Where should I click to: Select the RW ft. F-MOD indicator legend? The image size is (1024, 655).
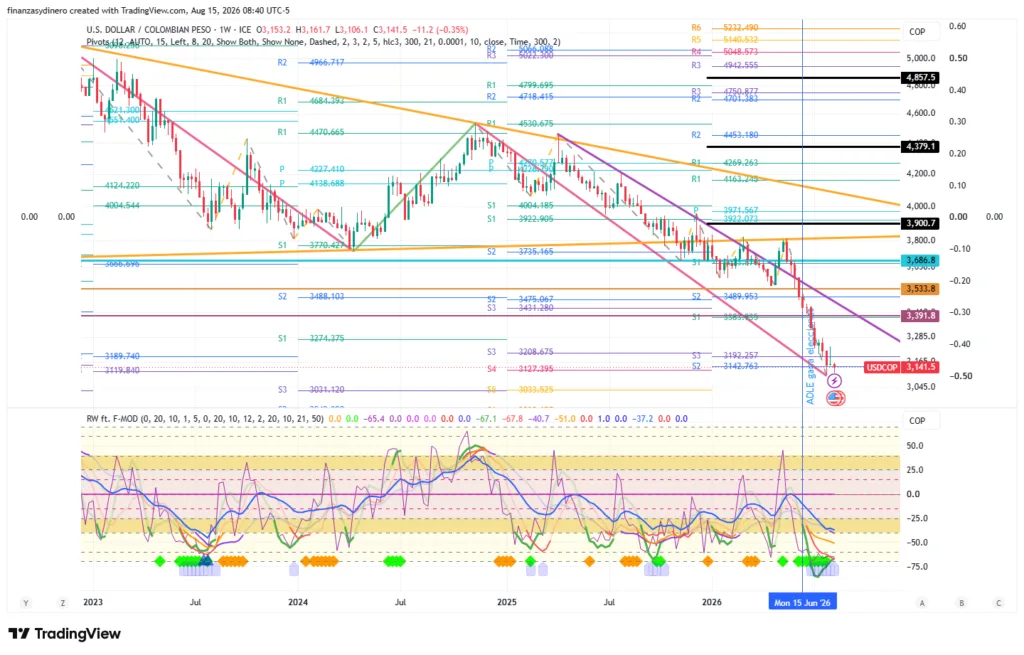point(204,419)
